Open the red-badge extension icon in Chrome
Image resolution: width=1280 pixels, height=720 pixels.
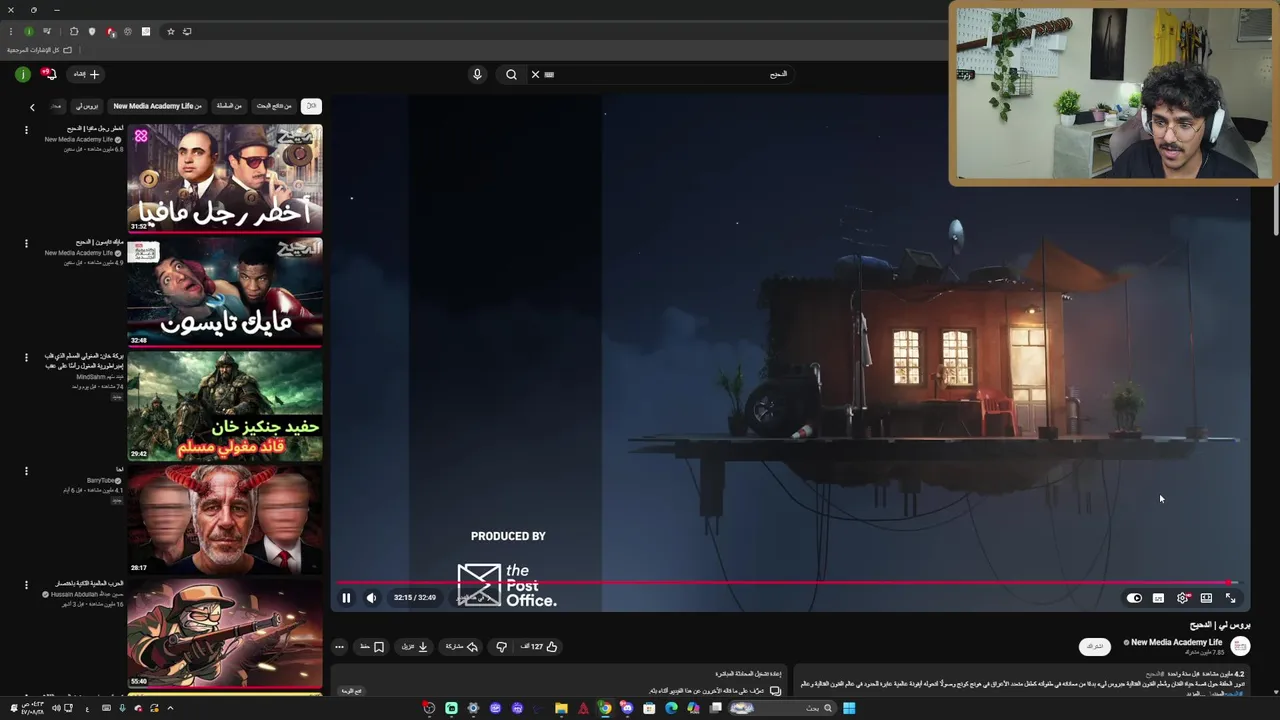coord(110,31)
